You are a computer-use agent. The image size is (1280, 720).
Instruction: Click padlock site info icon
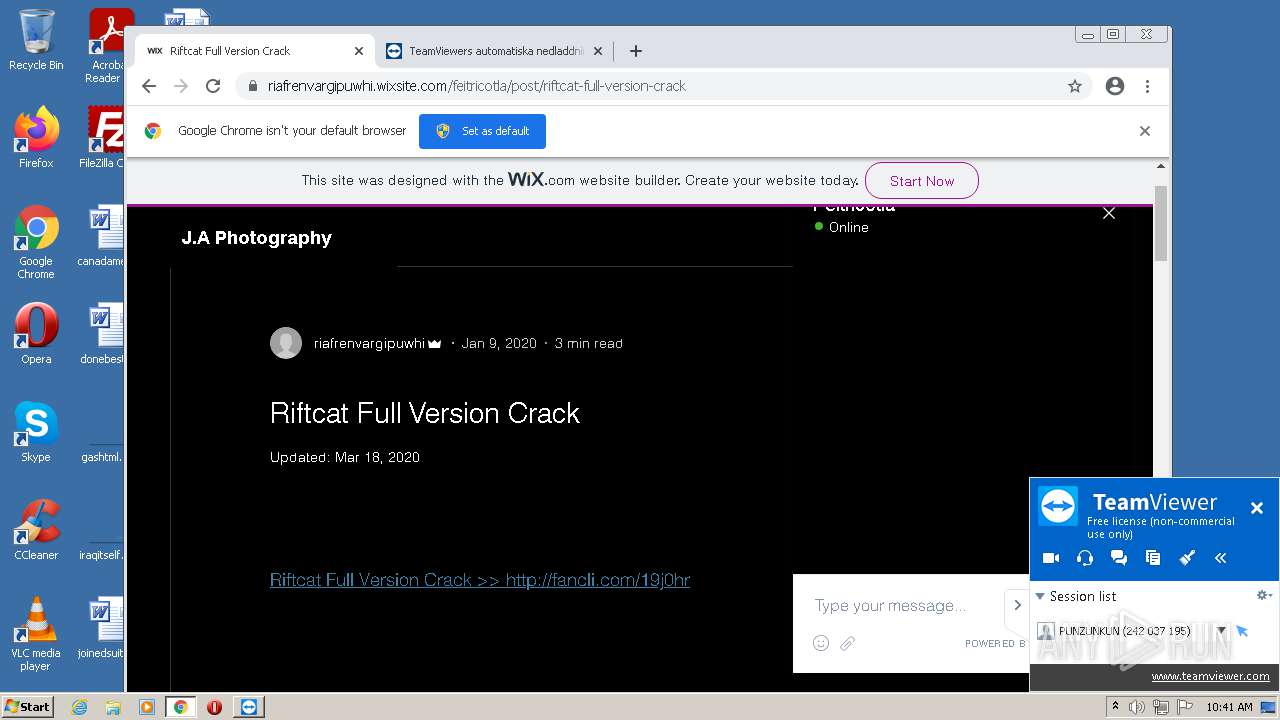(x=252, y=86)
